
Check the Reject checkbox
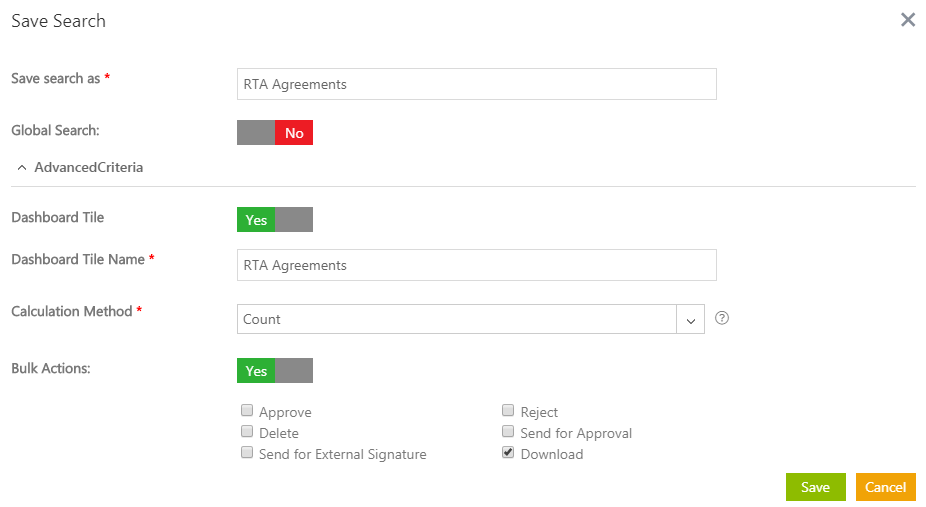[x=508, y=411]
